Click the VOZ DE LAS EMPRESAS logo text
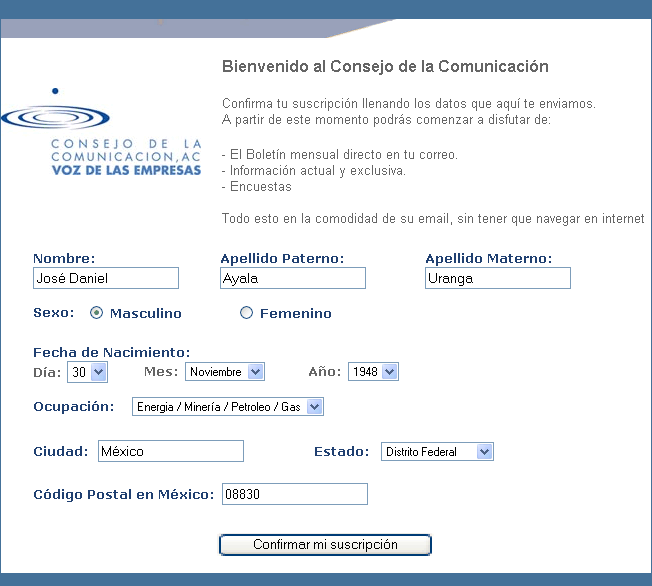Screen dimensions: 652x586 pos(126,170)
